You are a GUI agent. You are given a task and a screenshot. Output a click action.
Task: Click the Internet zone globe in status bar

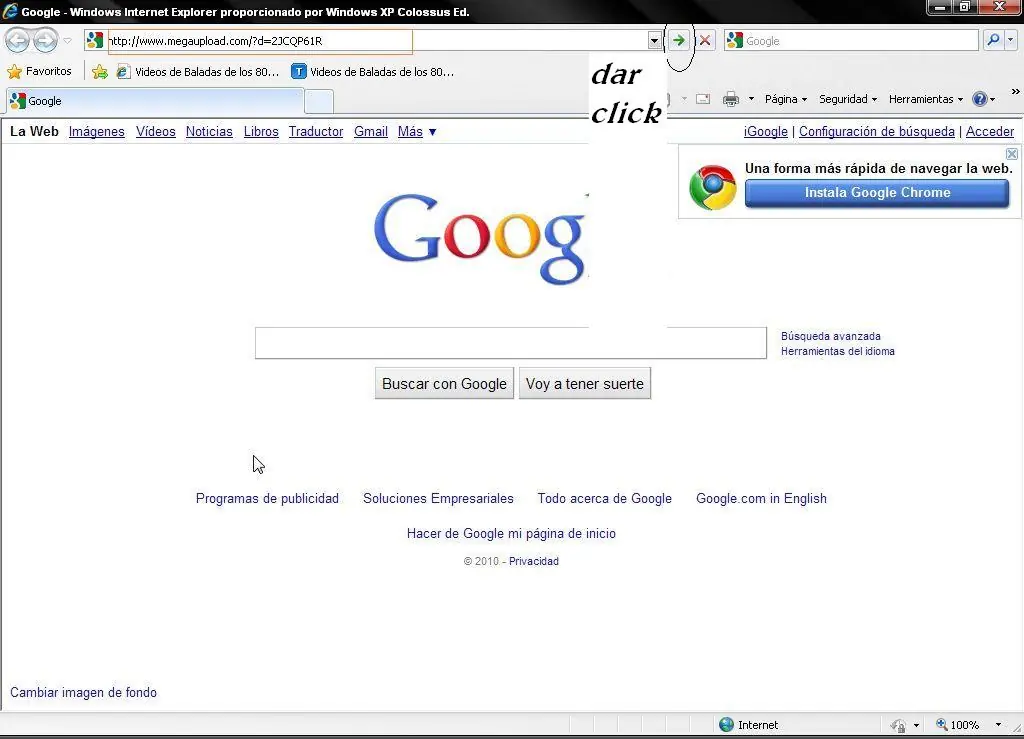point(726,725)
